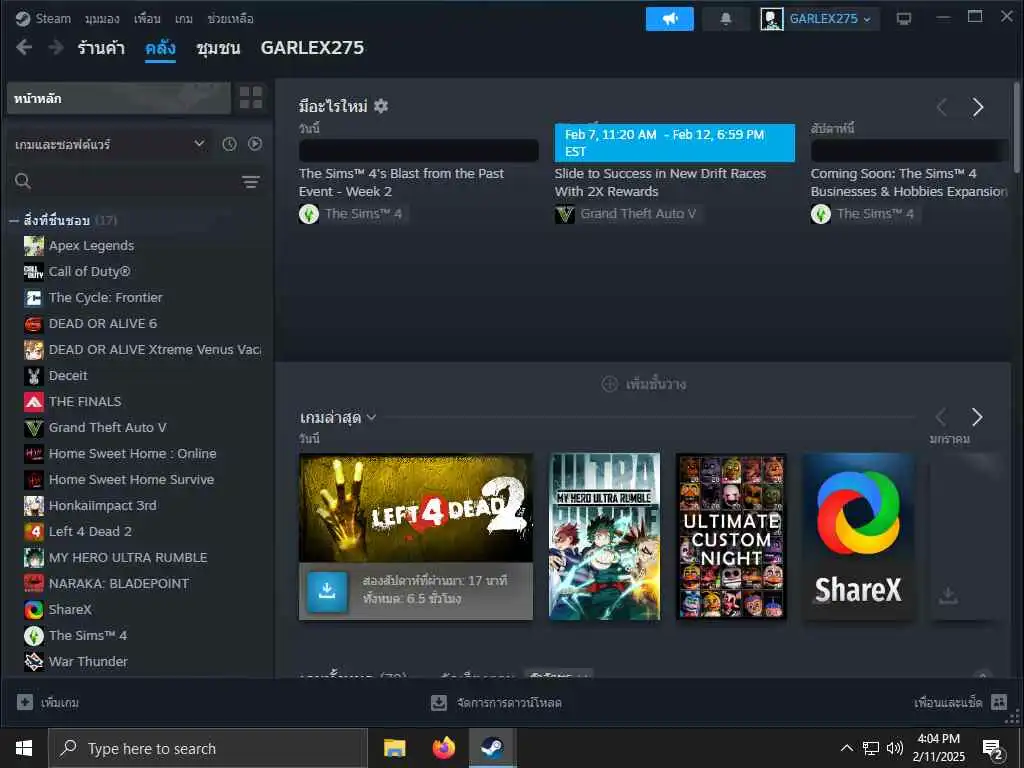
Task: Open library advanced filter options icon
Action: 251,182
